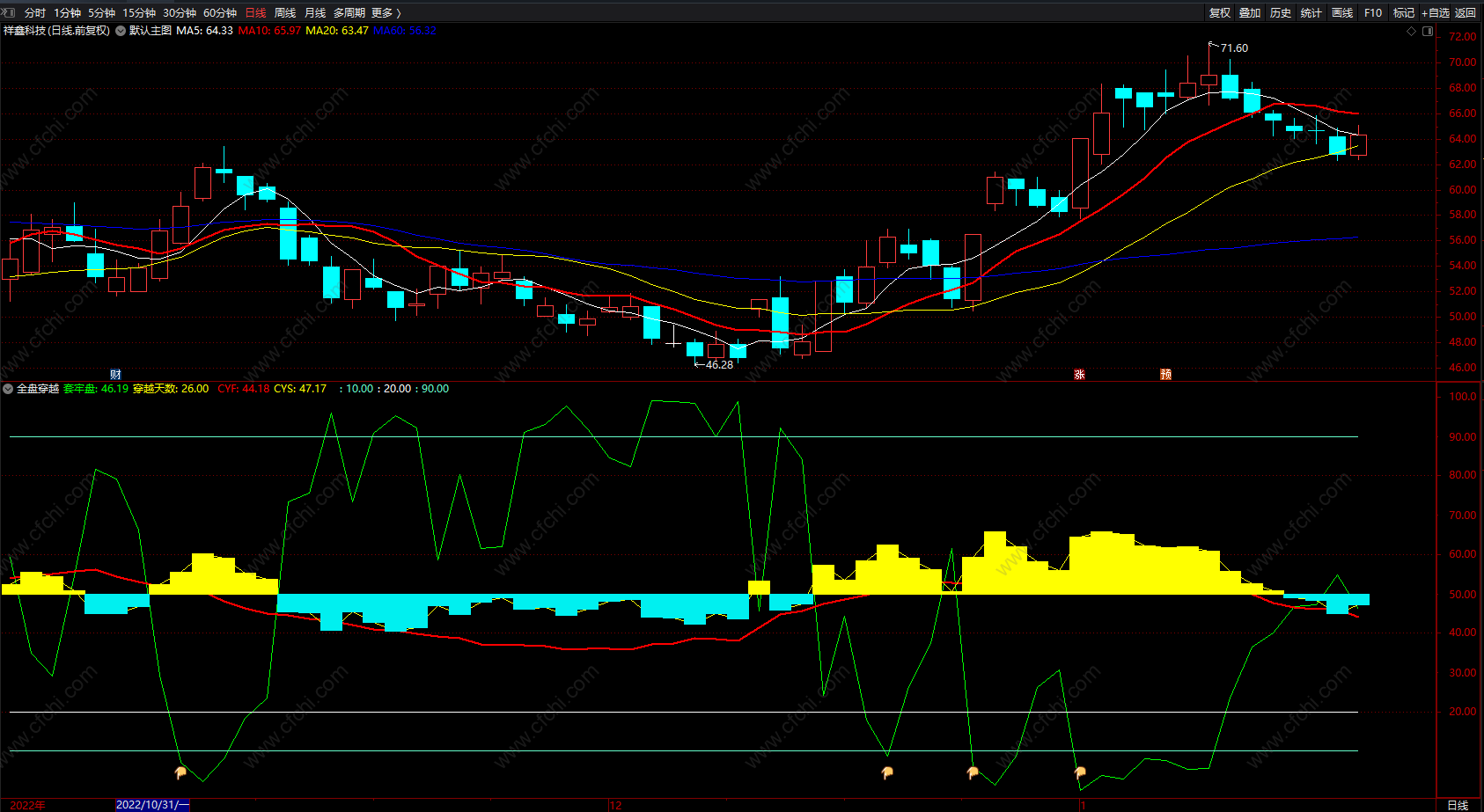Click the 2022/10/31 date label
Viewport: 1484px width, 812px height.
pyautogui.click(x=152, y=805)
